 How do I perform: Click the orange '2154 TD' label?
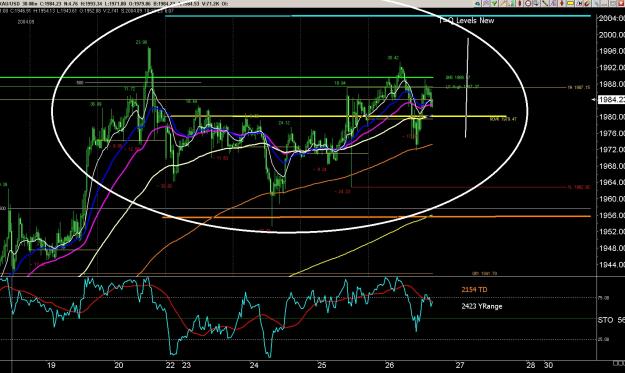[x=474, y=290]
